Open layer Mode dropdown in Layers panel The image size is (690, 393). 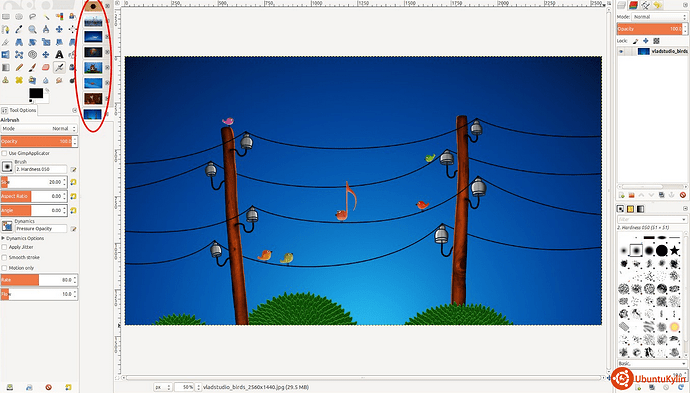point(659,17)
